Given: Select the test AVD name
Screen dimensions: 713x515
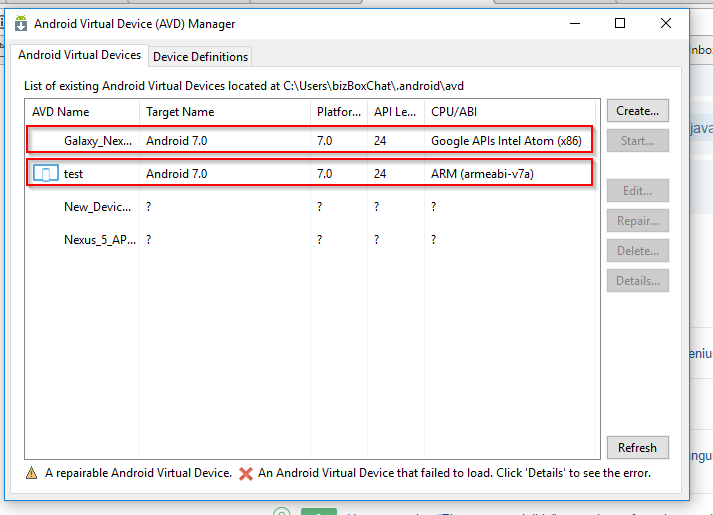Looking at the screenshot, I should coord(73,174).
